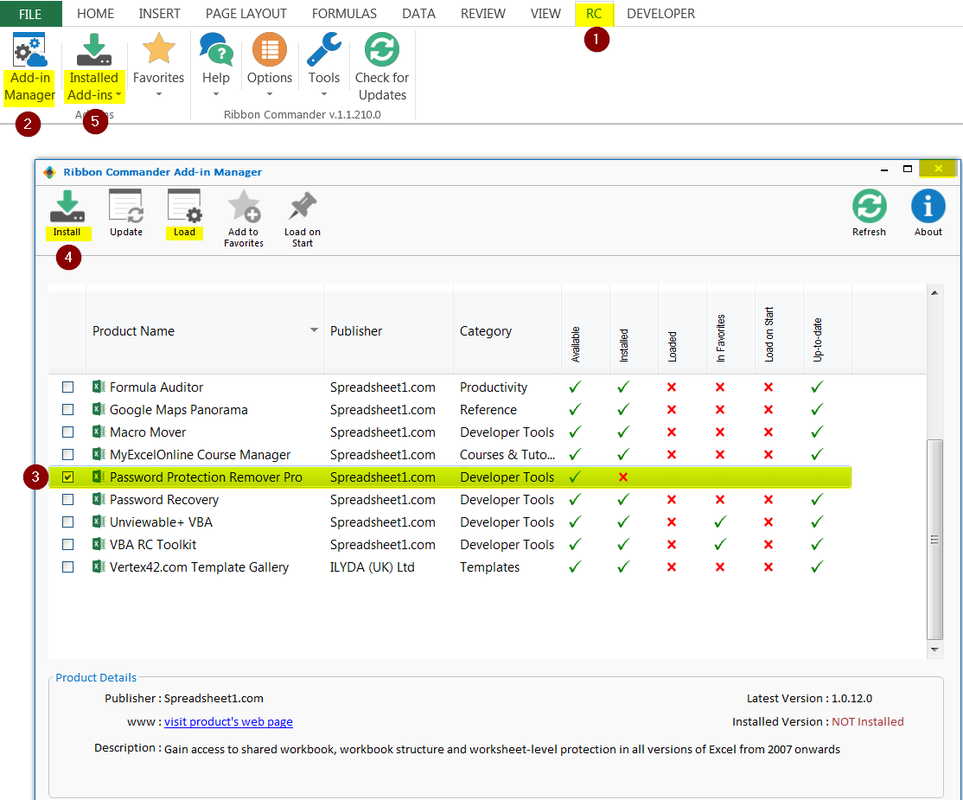Click the scrollbar down arrow

(x=934, y=650)
